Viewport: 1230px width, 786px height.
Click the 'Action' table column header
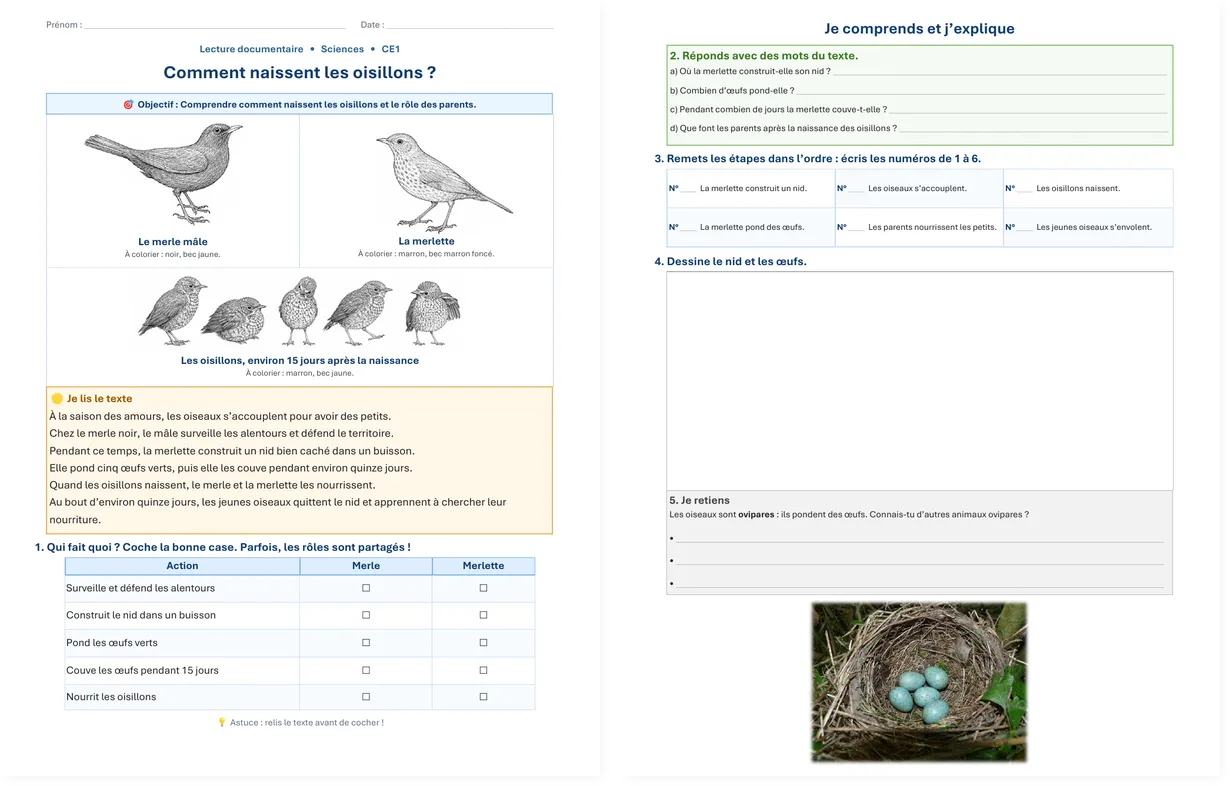(182, 566)
